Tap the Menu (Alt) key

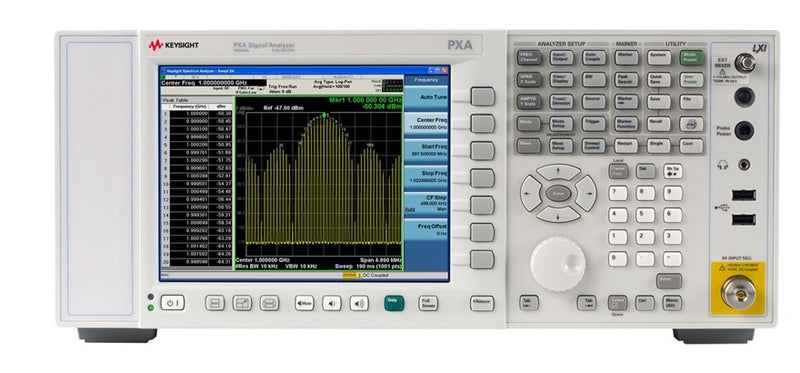(672, 303)
